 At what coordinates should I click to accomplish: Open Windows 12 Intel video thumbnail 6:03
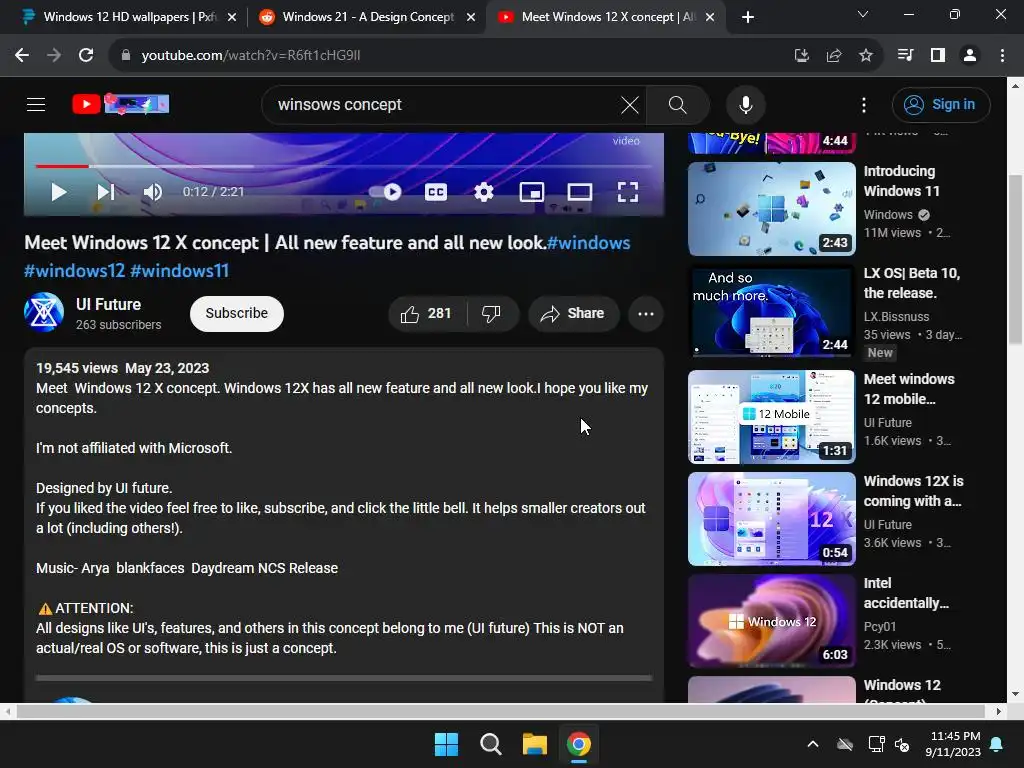tap(771, 620)
